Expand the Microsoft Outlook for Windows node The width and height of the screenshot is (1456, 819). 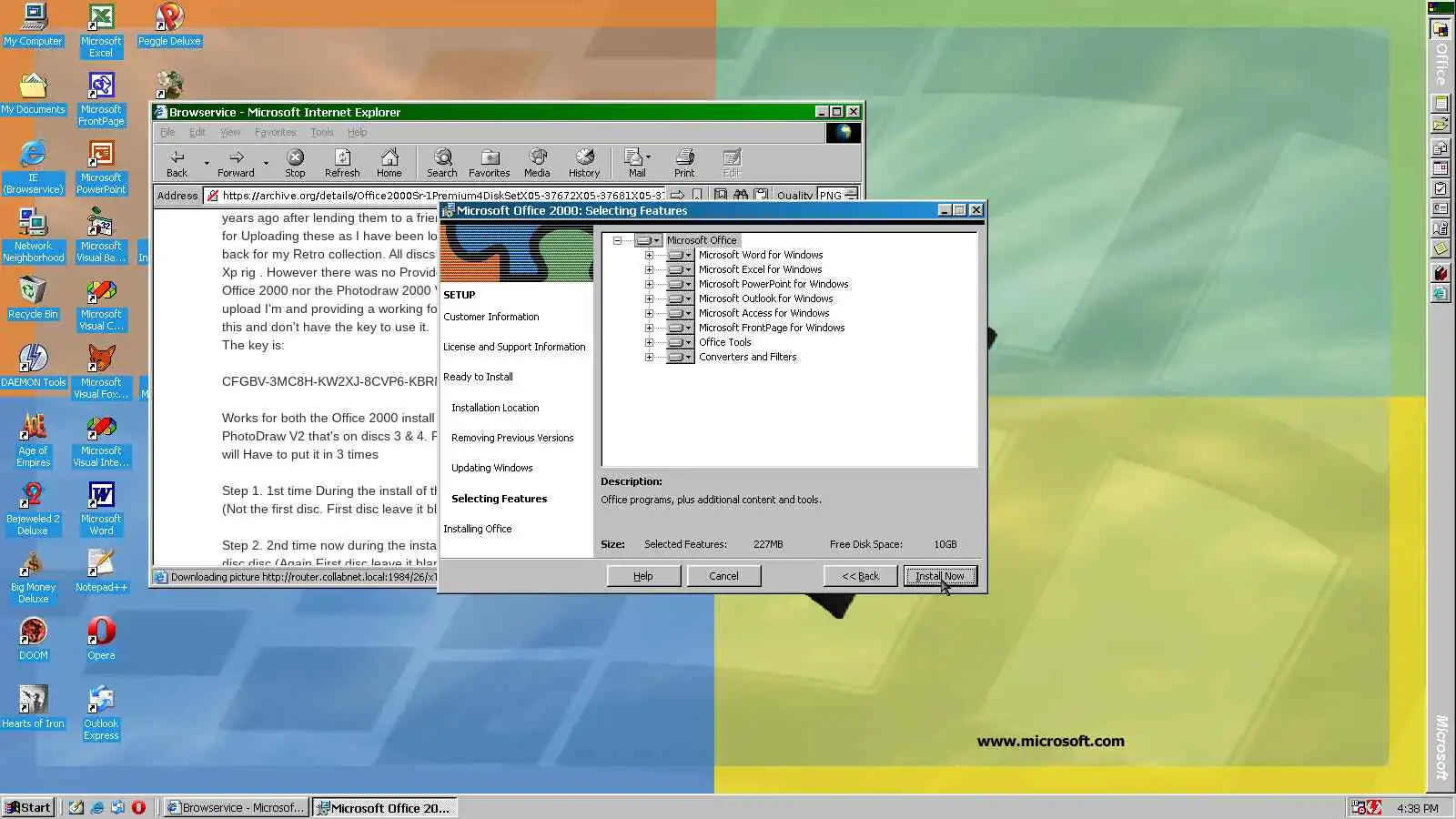(649, 298)
